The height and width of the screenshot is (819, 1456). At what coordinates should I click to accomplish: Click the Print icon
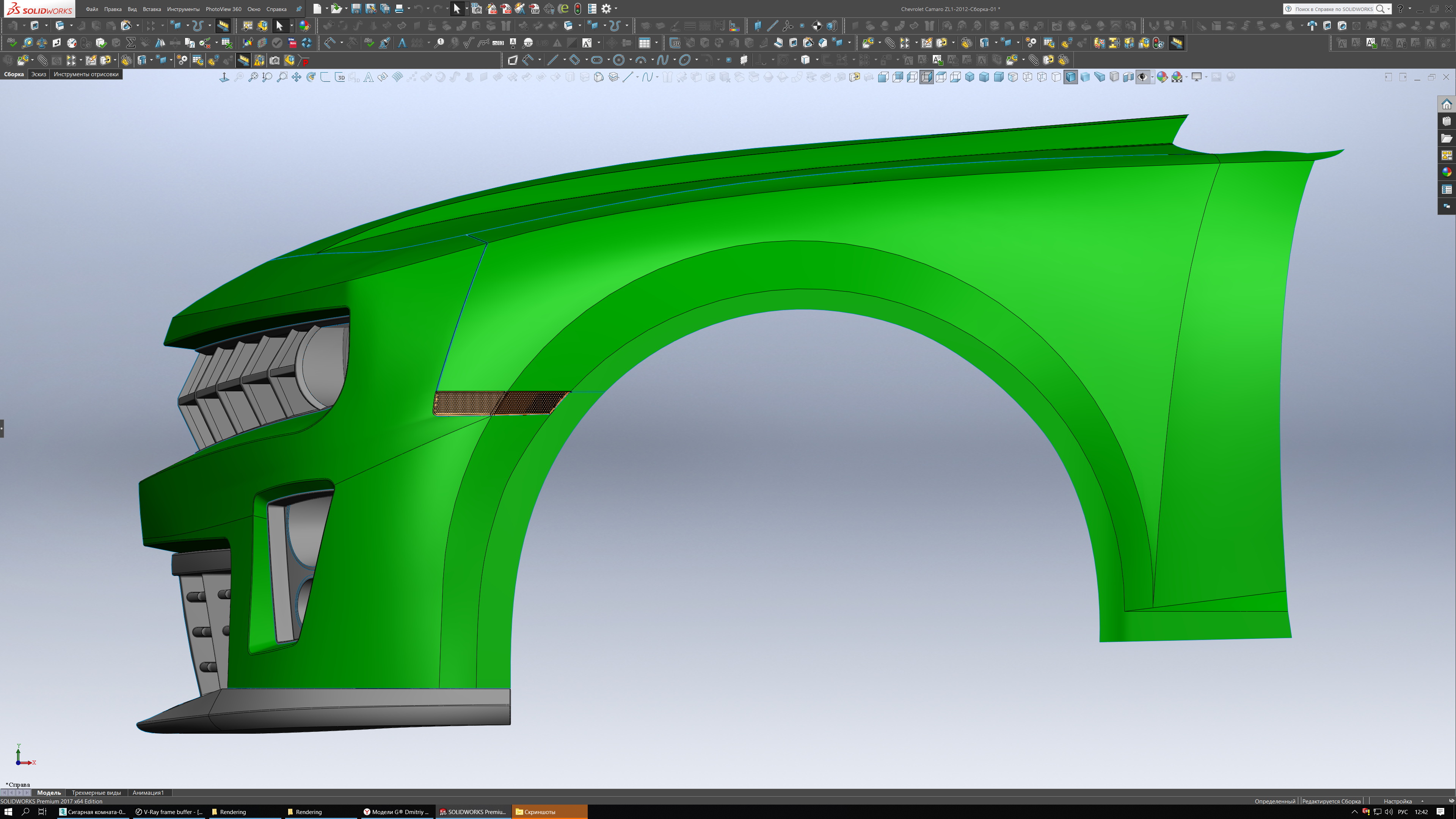point(399,8)
